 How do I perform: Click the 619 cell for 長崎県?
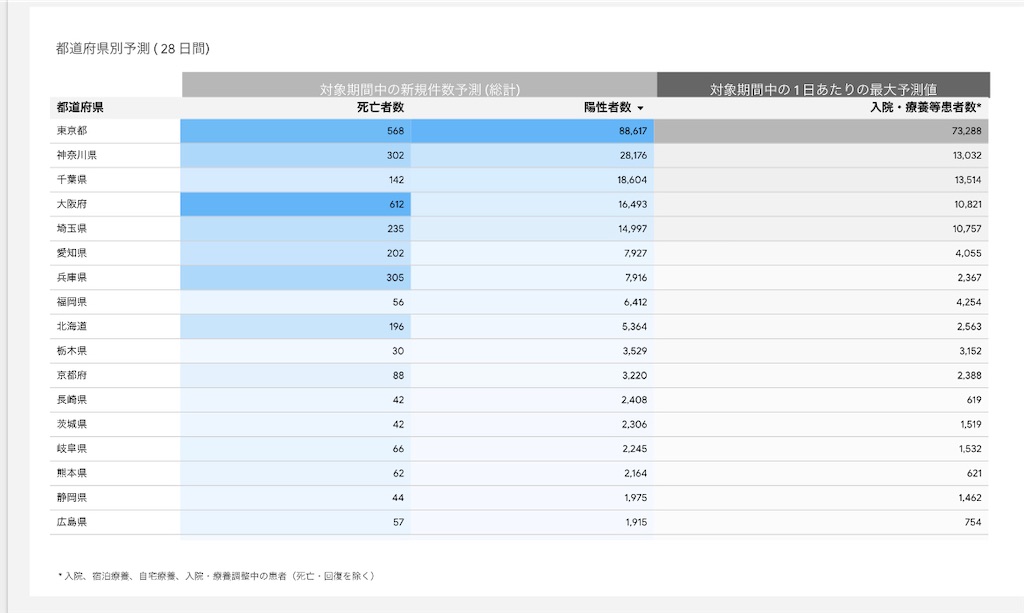(x=821, y=400)
